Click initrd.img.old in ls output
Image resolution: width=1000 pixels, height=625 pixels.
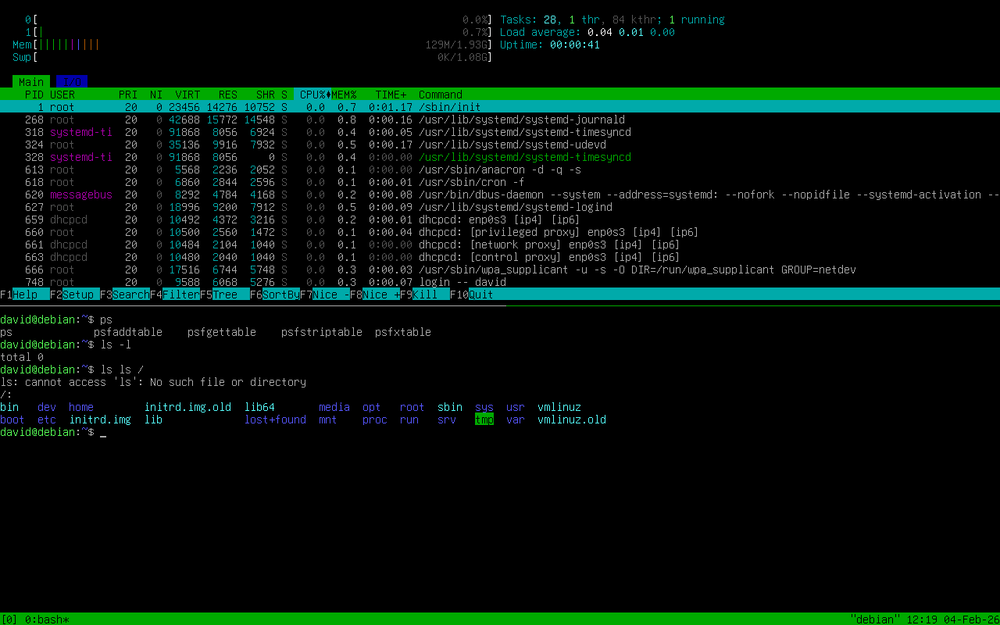pos(188,407)
